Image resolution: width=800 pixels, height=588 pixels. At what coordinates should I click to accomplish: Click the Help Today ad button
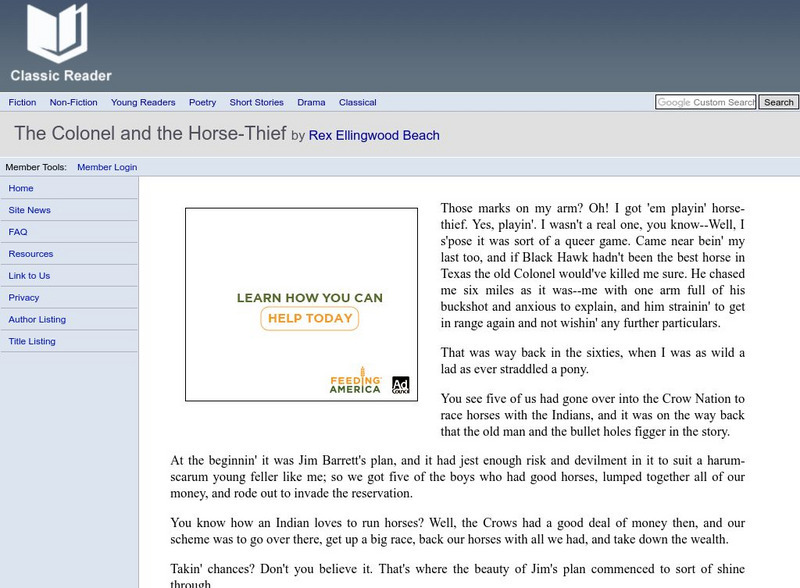tap(310, 318)
